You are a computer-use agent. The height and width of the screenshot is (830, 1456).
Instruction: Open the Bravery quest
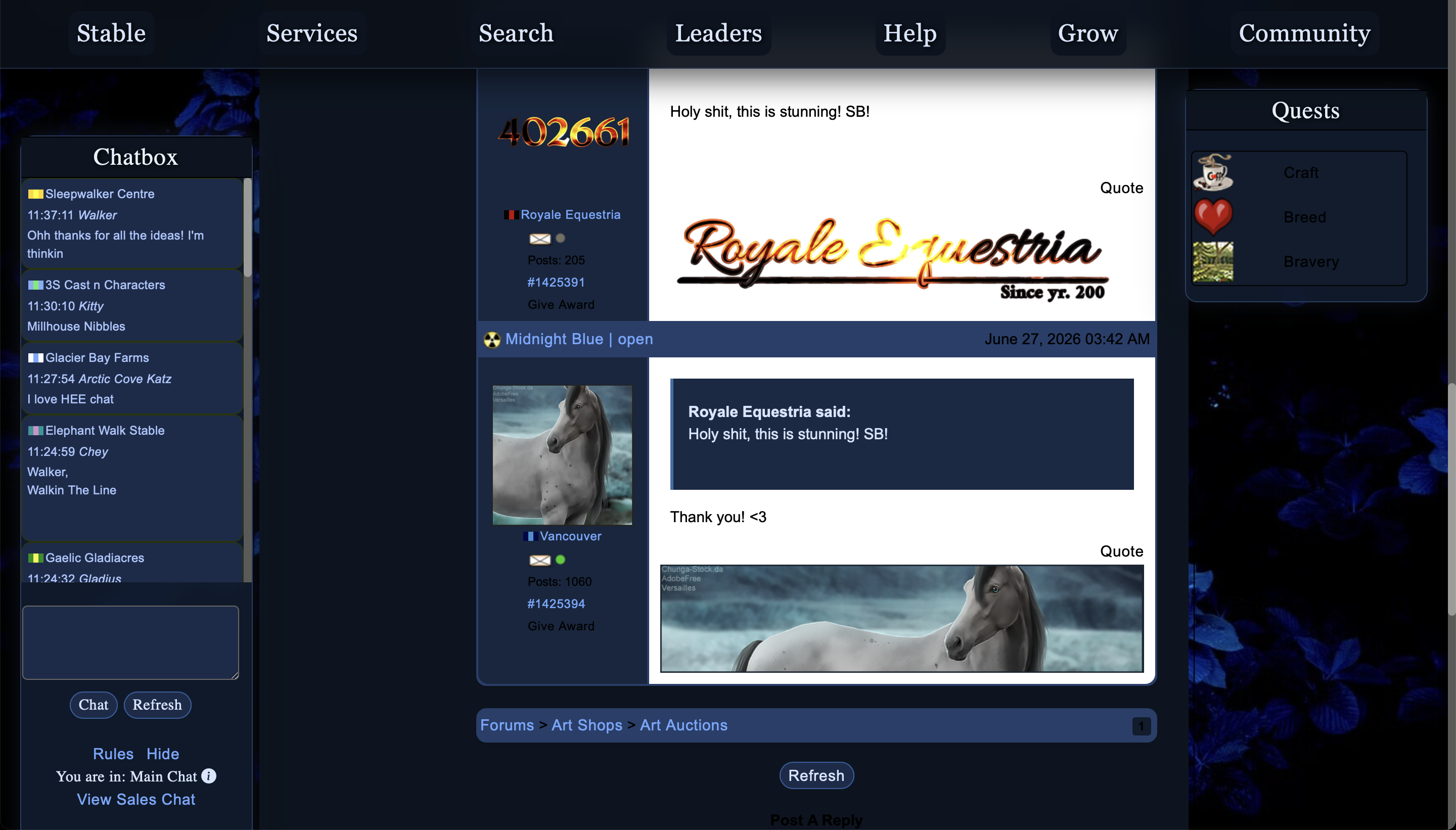1310,262
